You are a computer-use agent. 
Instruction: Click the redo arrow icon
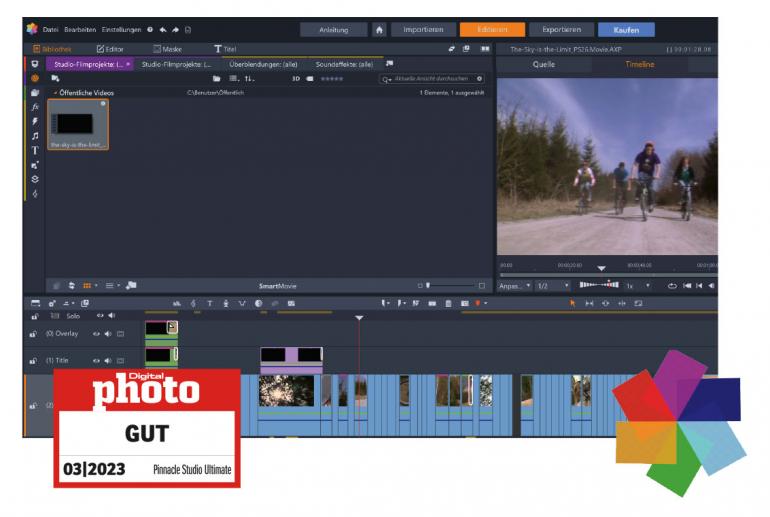pyautogui.click(x=175, y=29)
